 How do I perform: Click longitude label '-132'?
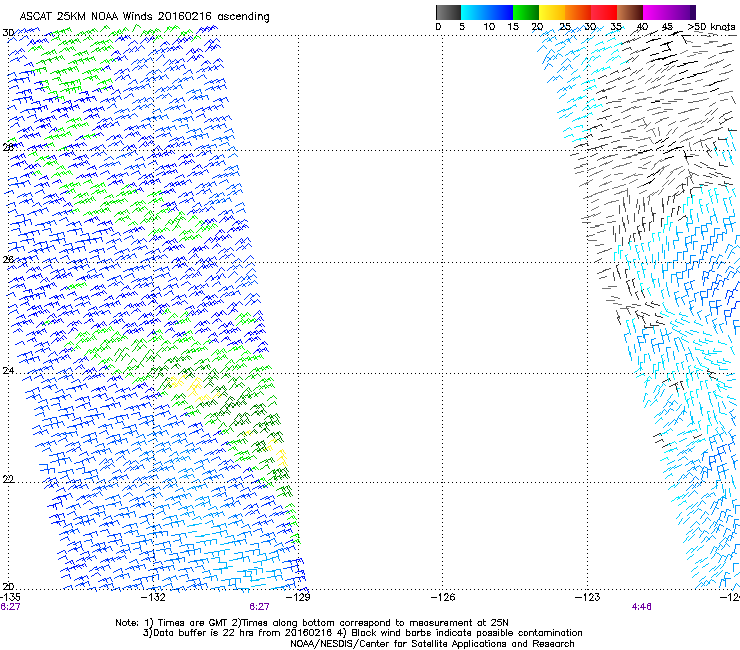[x=154, y=597]
